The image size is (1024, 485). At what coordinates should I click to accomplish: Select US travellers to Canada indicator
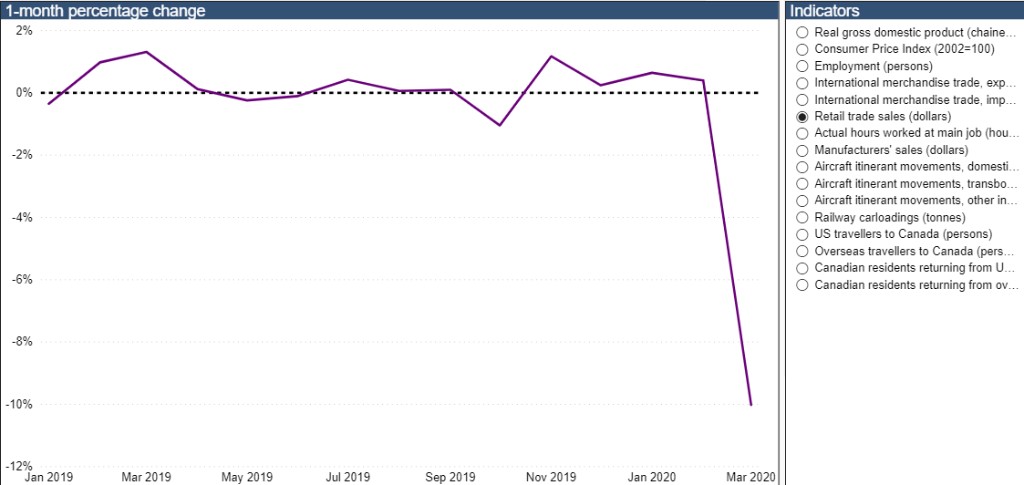(802, 235)
